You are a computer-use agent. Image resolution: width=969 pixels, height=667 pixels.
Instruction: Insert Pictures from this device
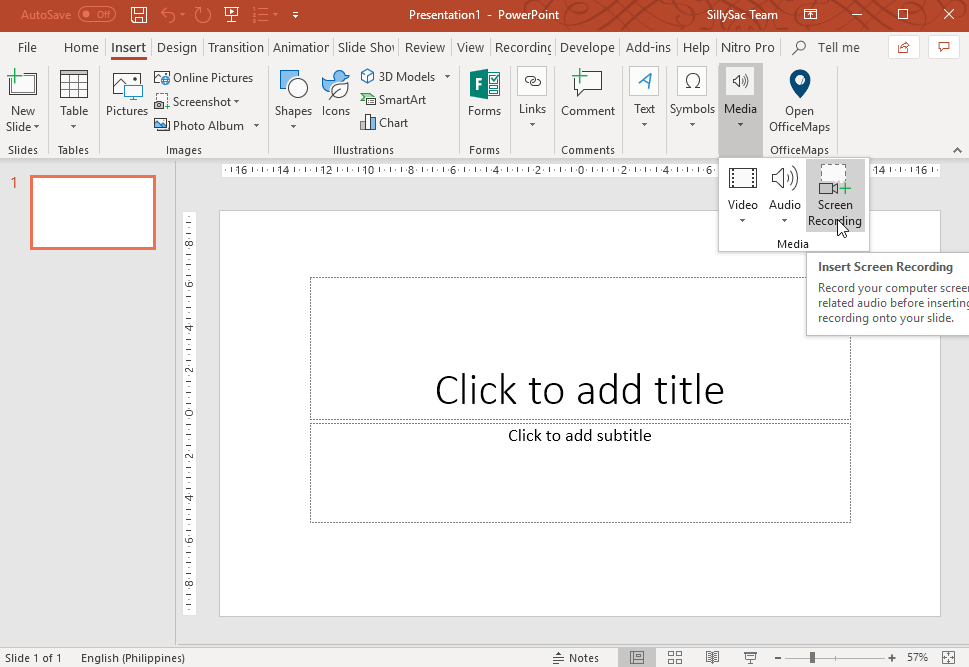pos(126,97)
